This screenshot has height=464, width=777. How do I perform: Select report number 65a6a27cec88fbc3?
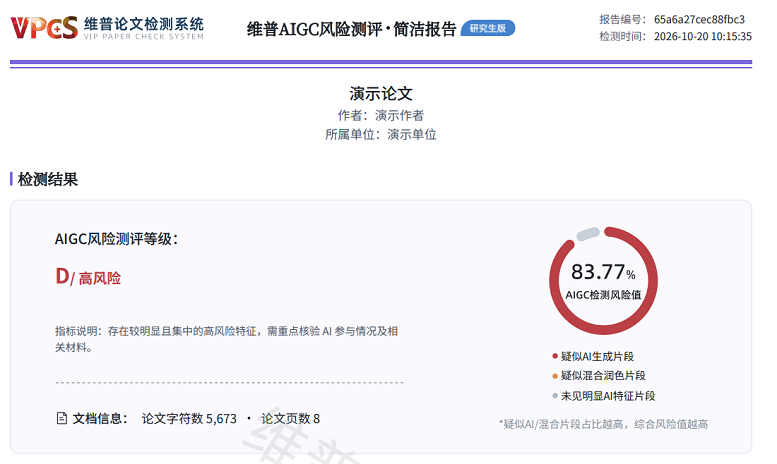(699, 19)
